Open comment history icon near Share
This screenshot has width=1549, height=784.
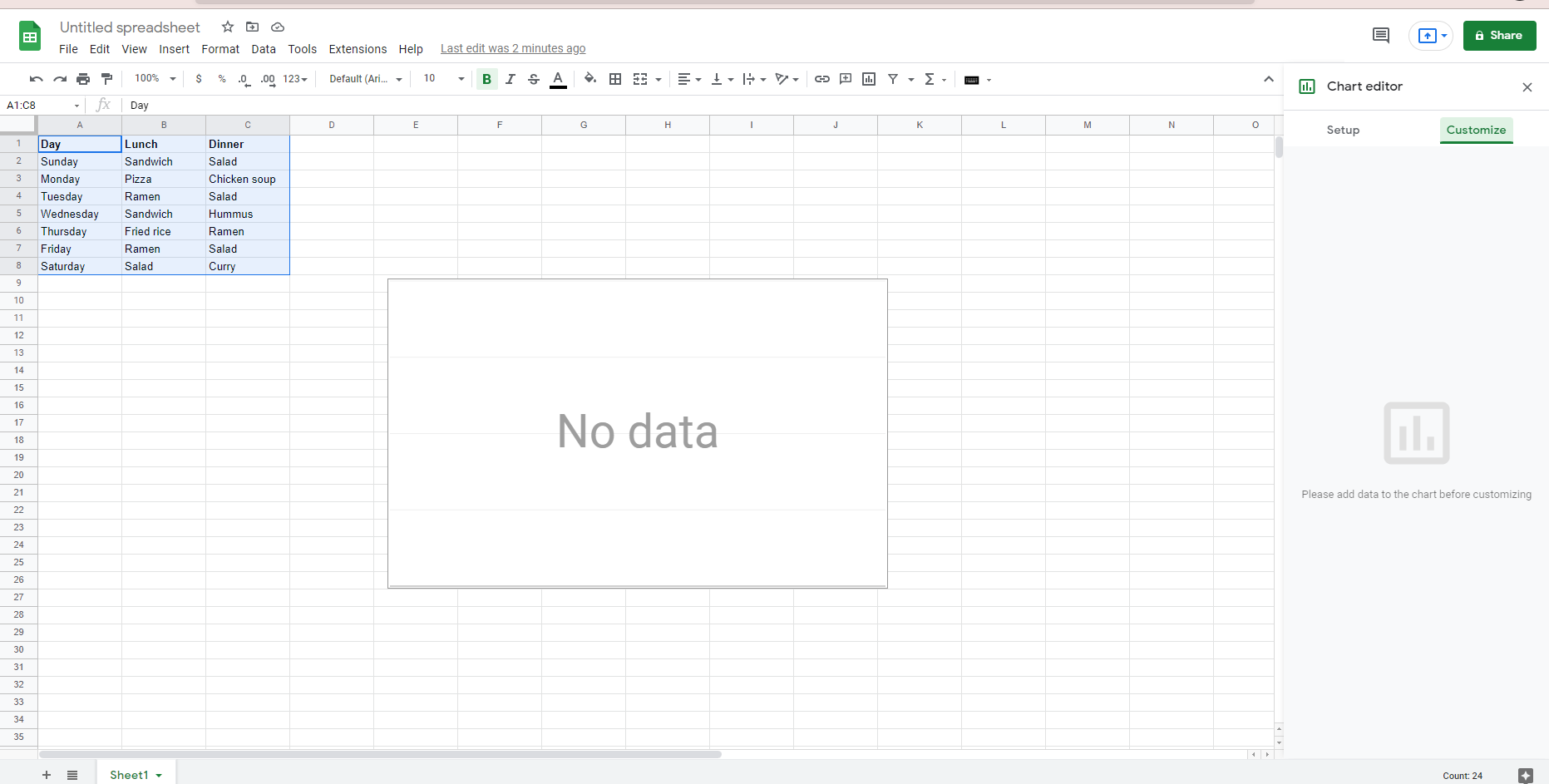tap(1380, 35)
